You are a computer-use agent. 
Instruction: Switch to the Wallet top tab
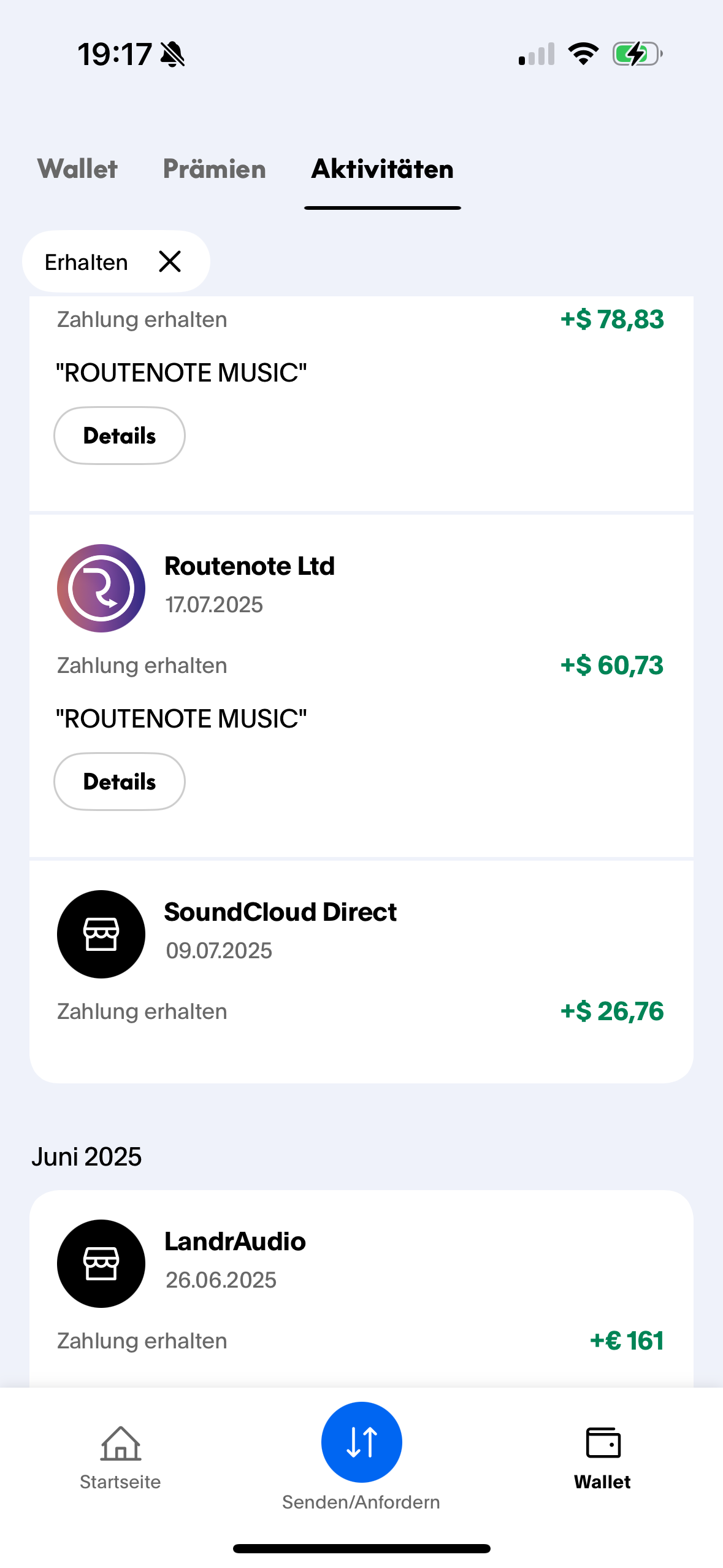click(x=77, y=169)
